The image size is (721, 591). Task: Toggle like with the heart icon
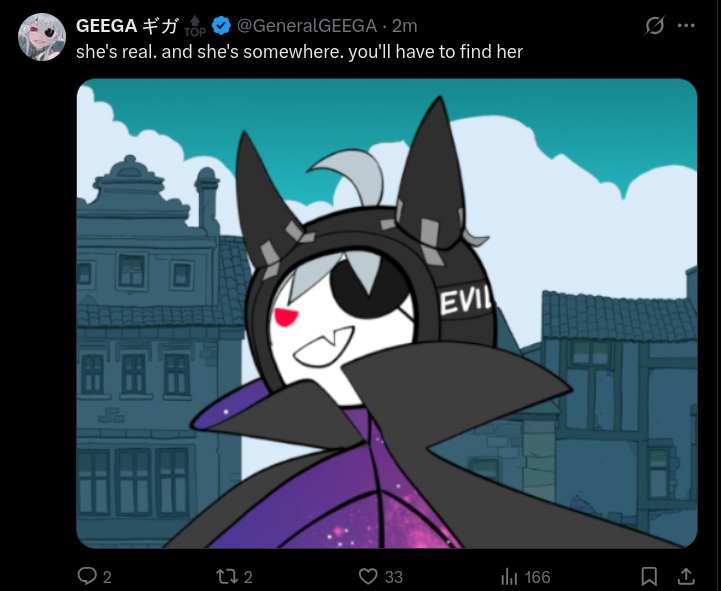point(368,576)
